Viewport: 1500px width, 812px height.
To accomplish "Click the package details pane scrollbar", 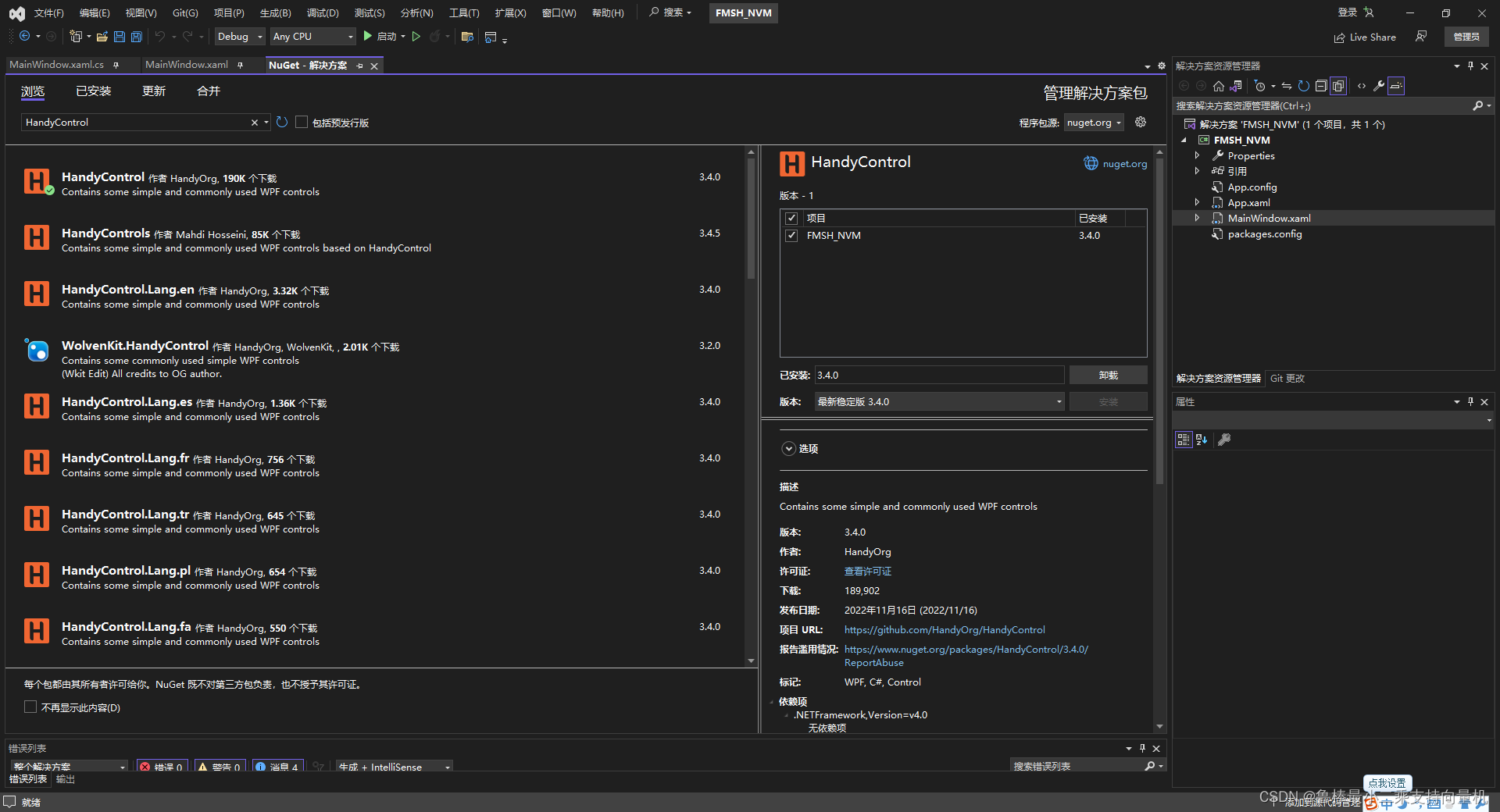I will click(x=1159, y=320).
